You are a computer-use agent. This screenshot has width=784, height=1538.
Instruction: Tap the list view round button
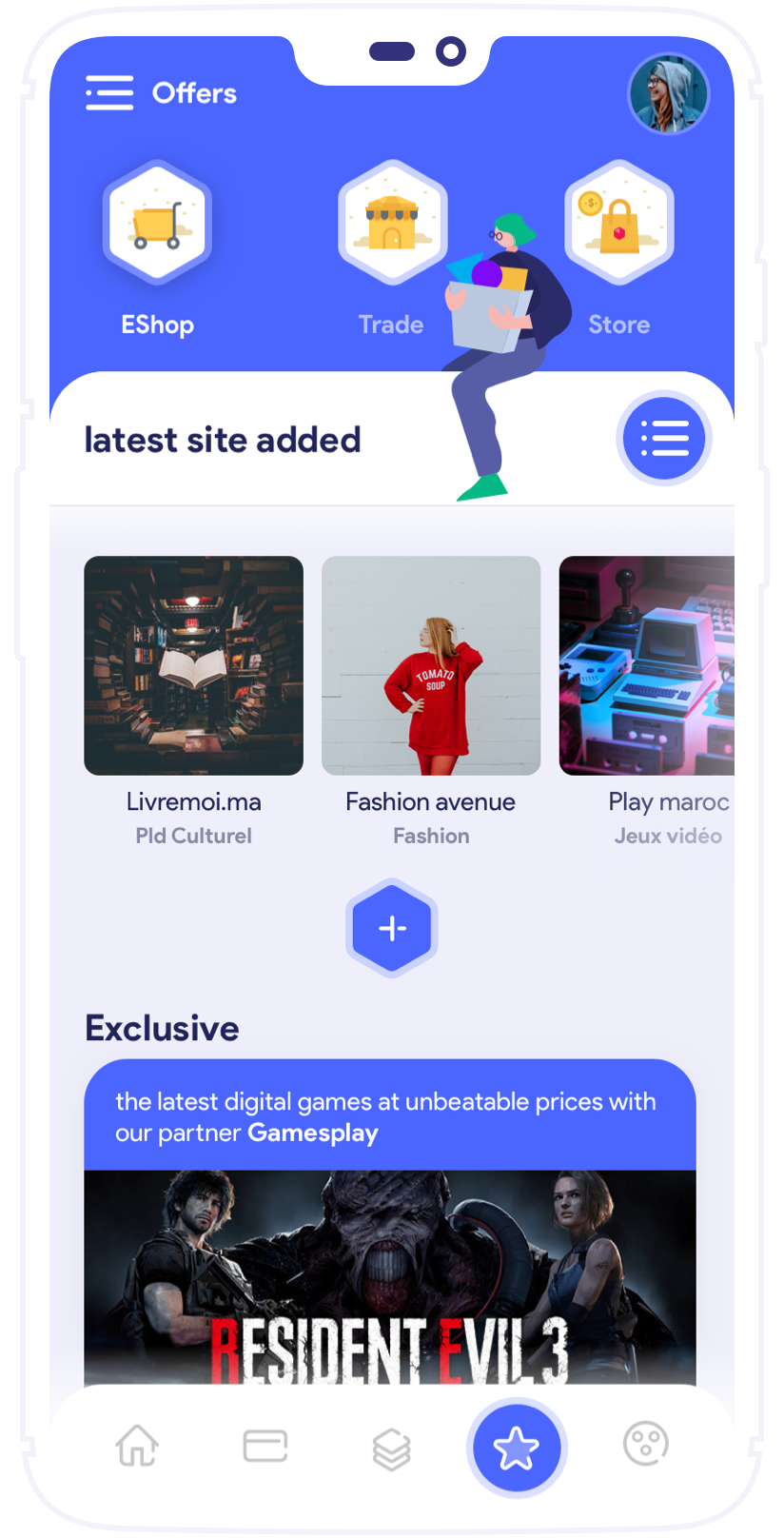click(x=664, y=439)
